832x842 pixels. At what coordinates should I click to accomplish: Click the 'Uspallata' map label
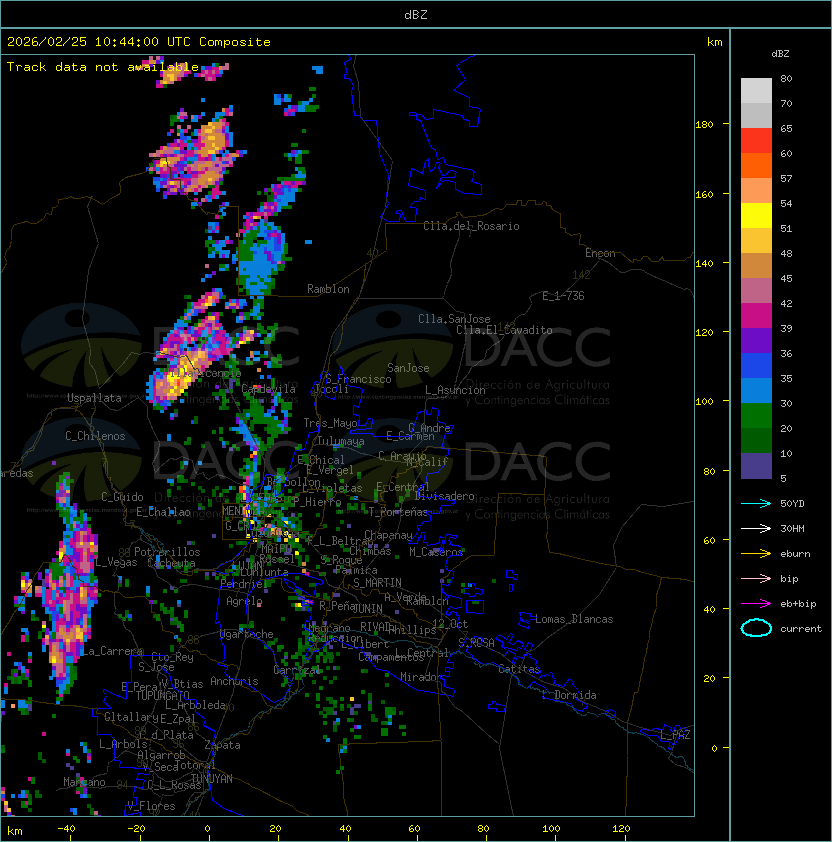(94, 398)
